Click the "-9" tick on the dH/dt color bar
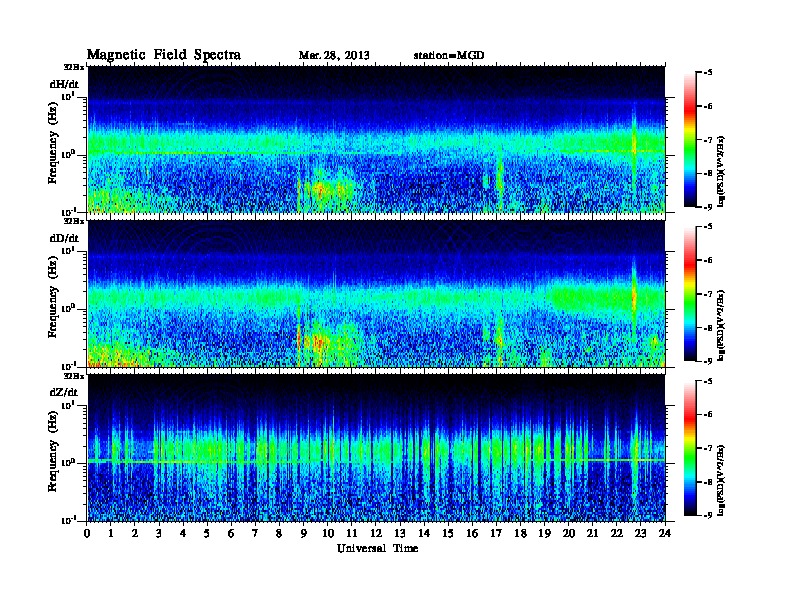The image size is (792, 612). (708, 207)
